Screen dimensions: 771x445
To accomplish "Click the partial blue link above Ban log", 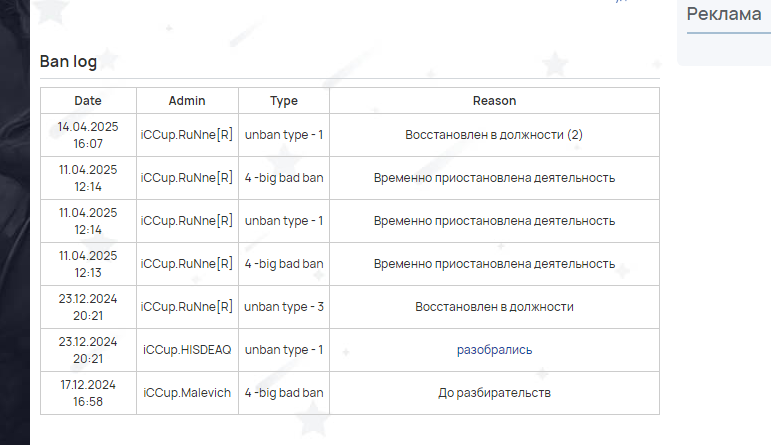I will pos(622,1).
